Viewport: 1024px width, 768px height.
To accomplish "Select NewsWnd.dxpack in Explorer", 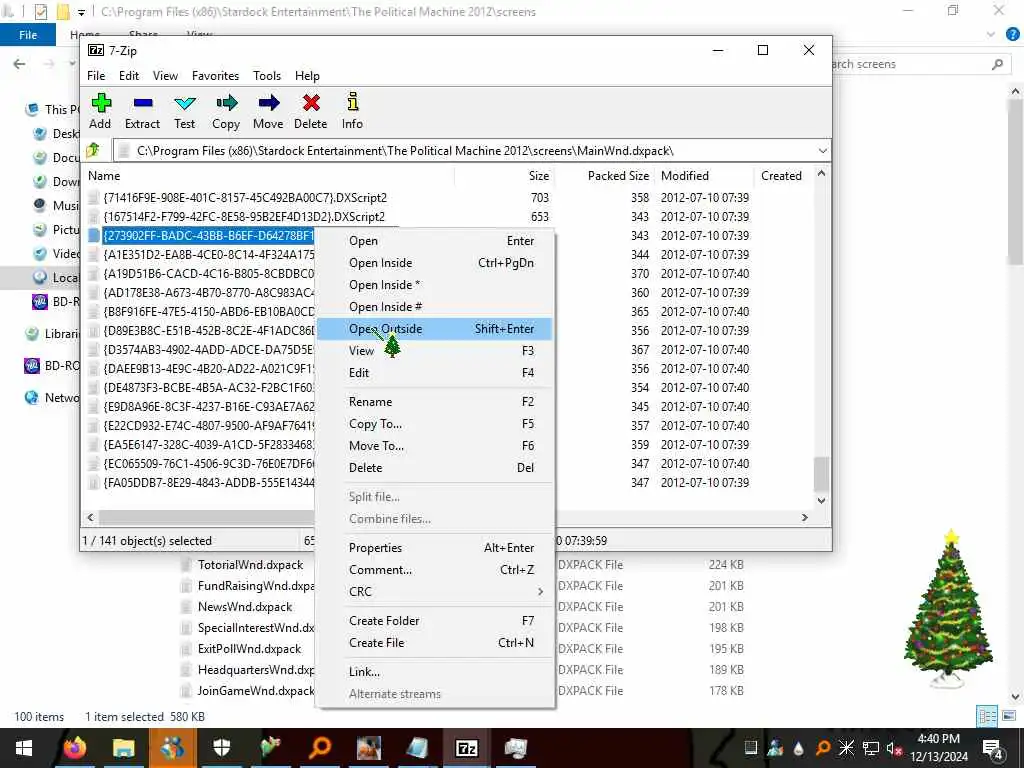I will [245, 607].
